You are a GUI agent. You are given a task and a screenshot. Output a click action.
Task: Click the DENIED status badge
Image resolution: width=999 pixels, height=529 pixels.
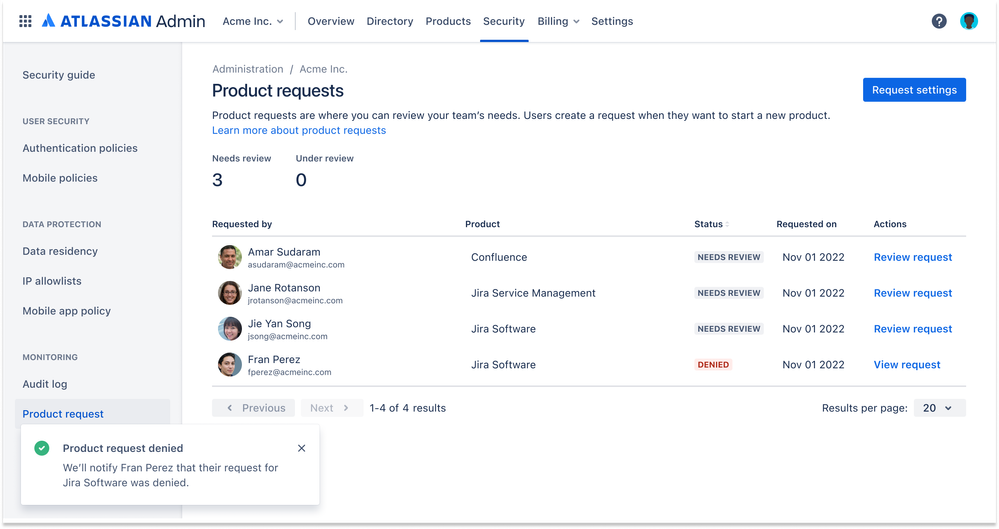713,365
